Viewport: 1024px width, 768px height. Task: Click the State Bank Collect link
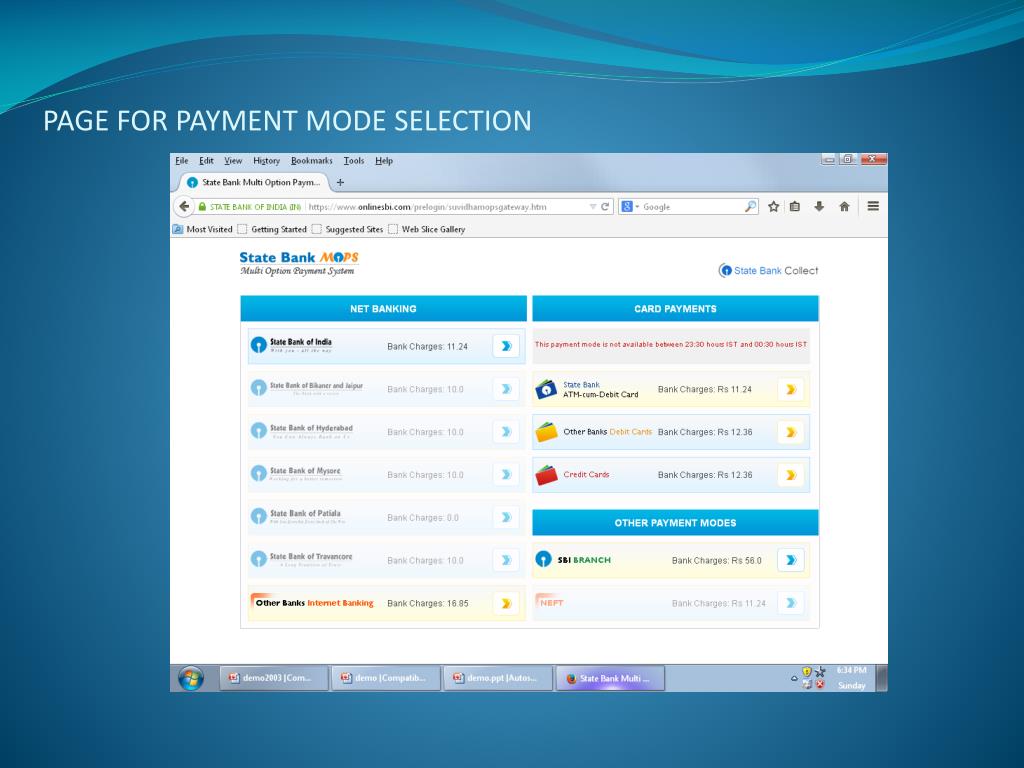pyautogui.click(x=769, y=270)
